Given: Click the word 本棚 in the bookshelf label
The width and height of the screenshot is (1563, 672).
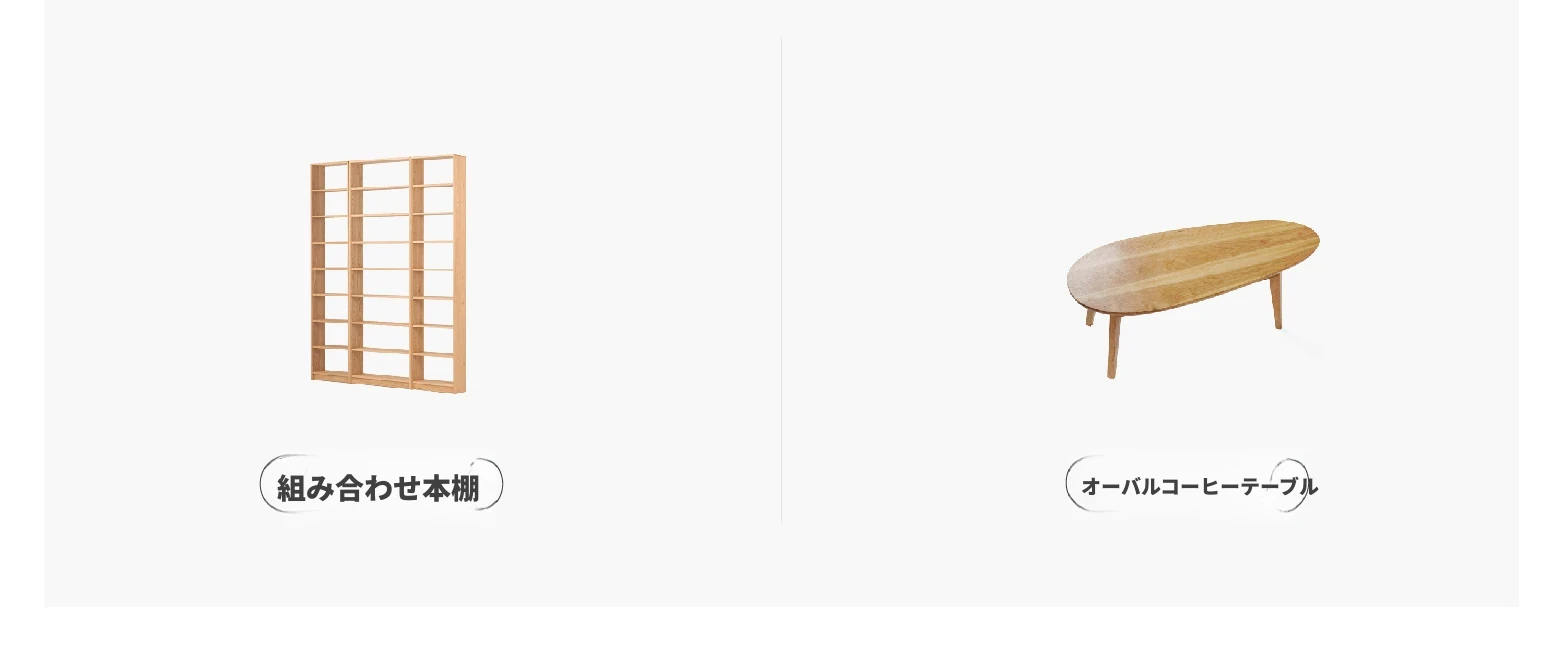Looking at the screenshot, I should 452,489.
